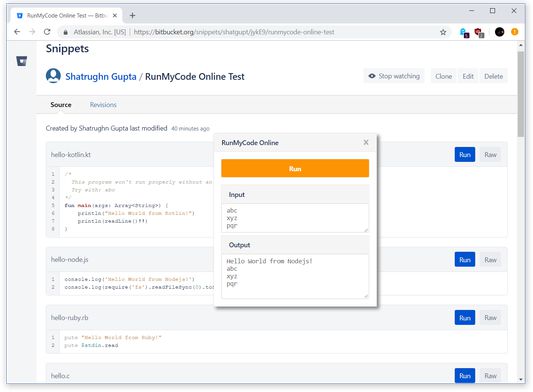Open a new browser tab with plus icon
The width and height of the screenshot is (533, 392).
(133, 15)
